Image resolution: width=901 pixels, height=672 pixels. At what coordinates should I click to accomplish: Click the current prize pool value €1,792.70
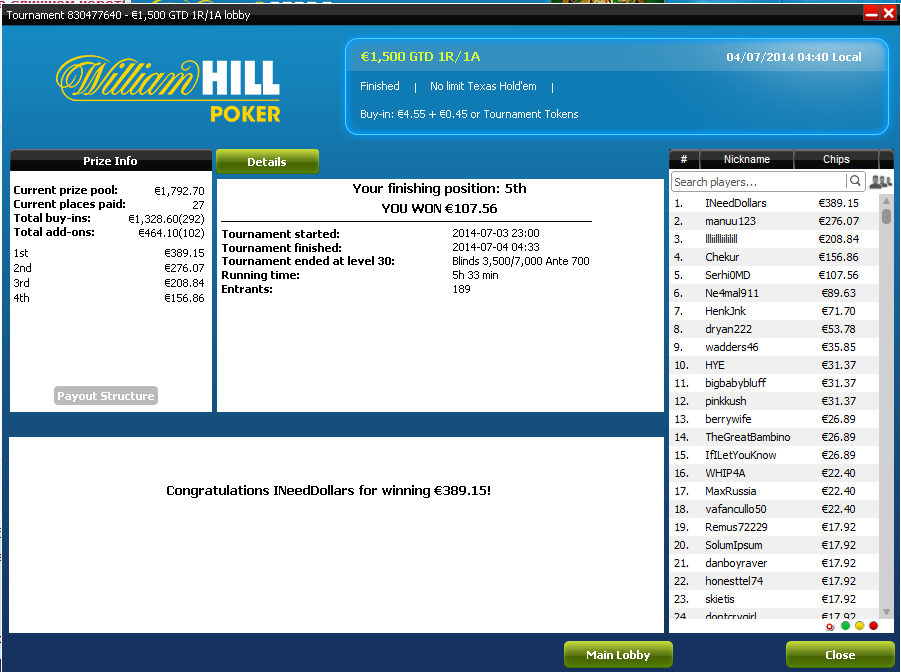[179, 191]
